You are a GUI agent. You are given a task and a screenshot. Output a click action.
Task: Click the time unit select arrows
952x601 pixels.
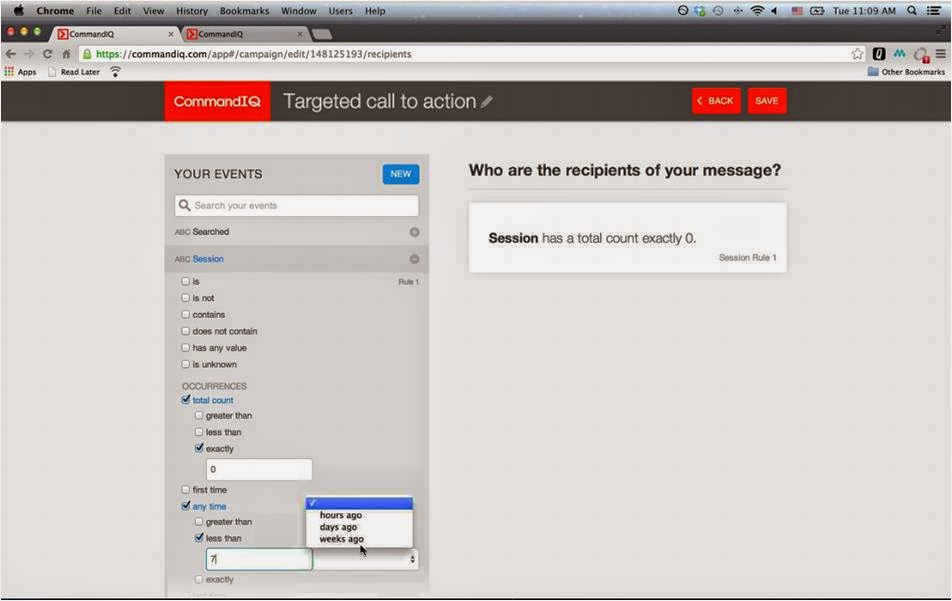(x=413, y=559)
